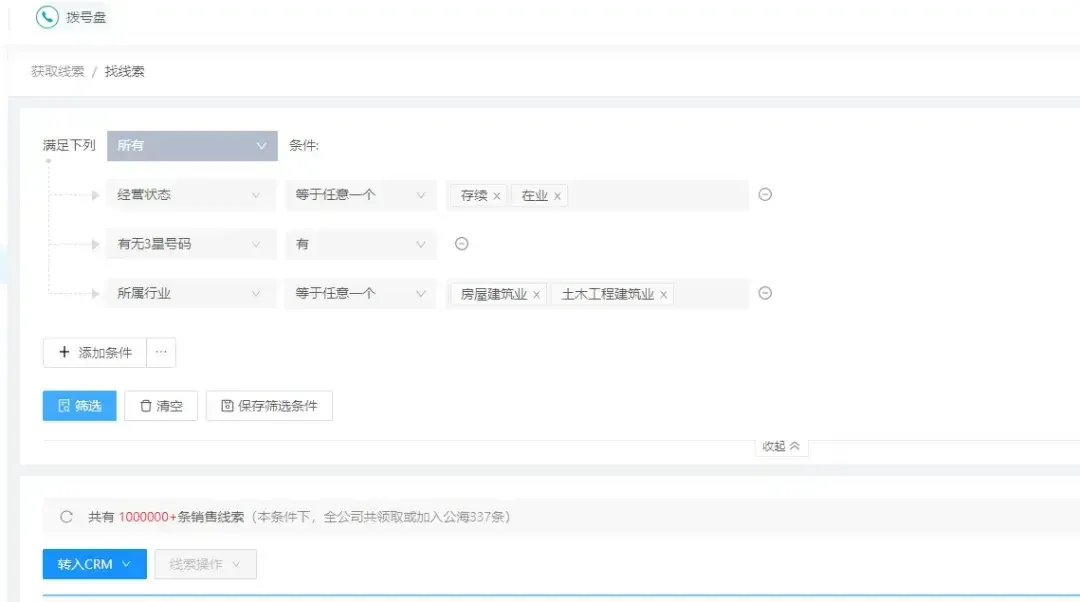Open the 等于任意一个 operator dropdown for 经营状态
Viewport: 1080px width, 602px height.
point(361,195)
